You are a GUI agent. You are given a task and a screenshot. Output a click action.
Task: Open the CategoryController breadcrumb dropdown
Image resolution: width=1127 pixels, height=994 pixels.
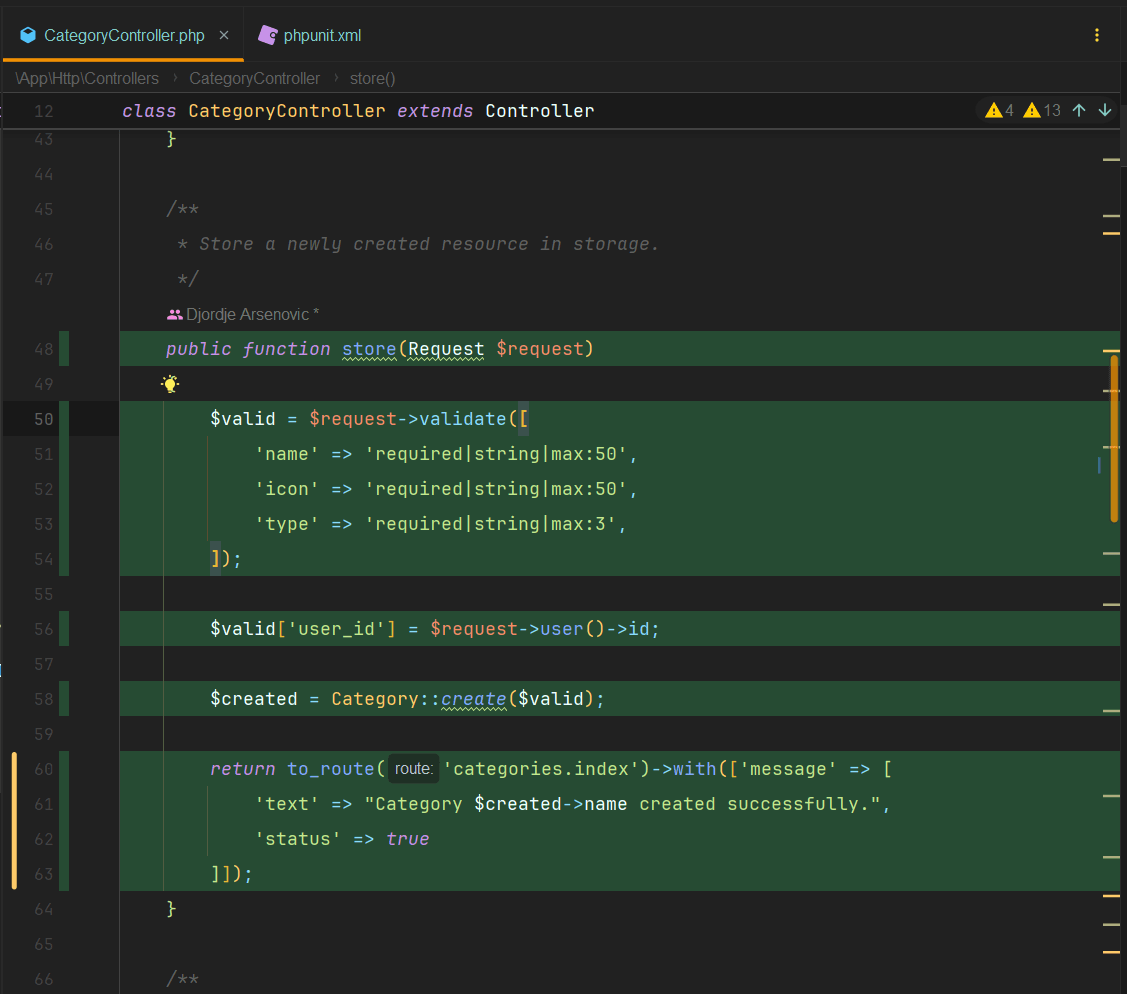click(254, 78)
